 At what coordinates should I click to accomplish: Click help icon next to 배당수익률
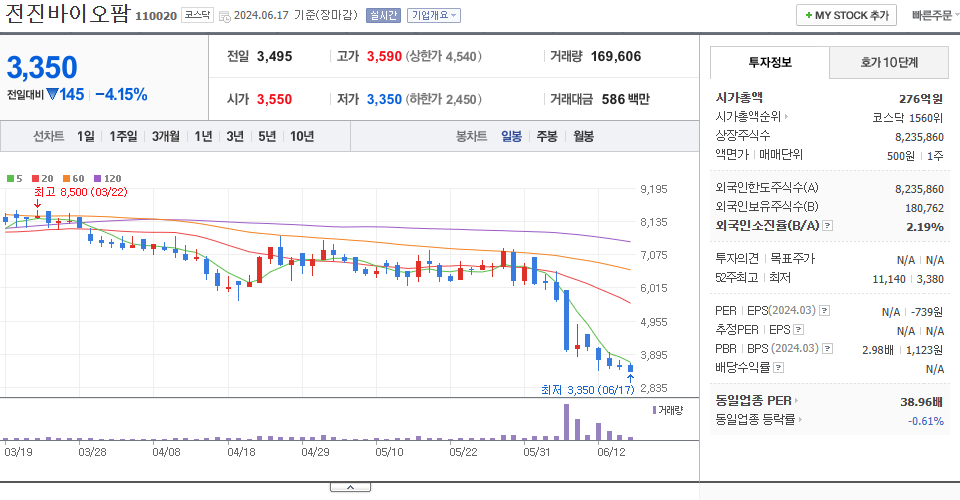pyautogui.click(x=778, y=368)
